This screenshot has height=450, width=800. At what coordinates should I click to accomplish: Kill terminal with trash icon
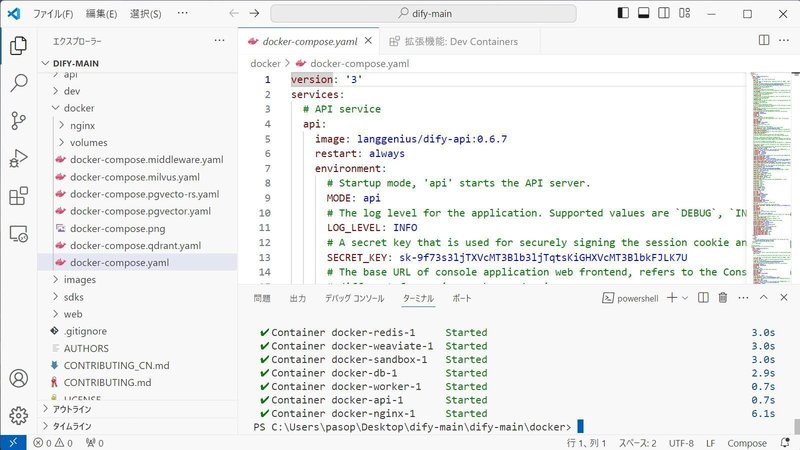tap(722, 297)
